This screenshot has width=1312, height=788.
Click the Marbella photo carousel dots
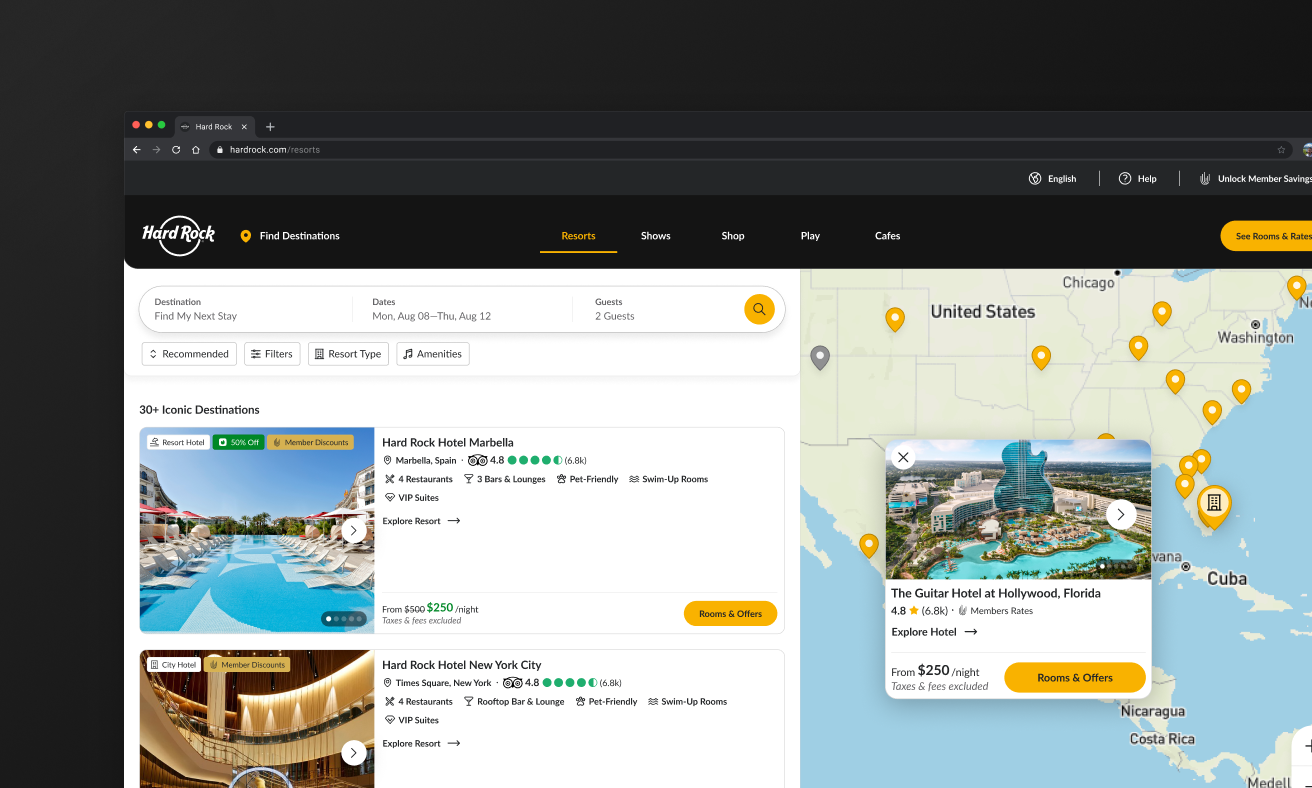343,619
